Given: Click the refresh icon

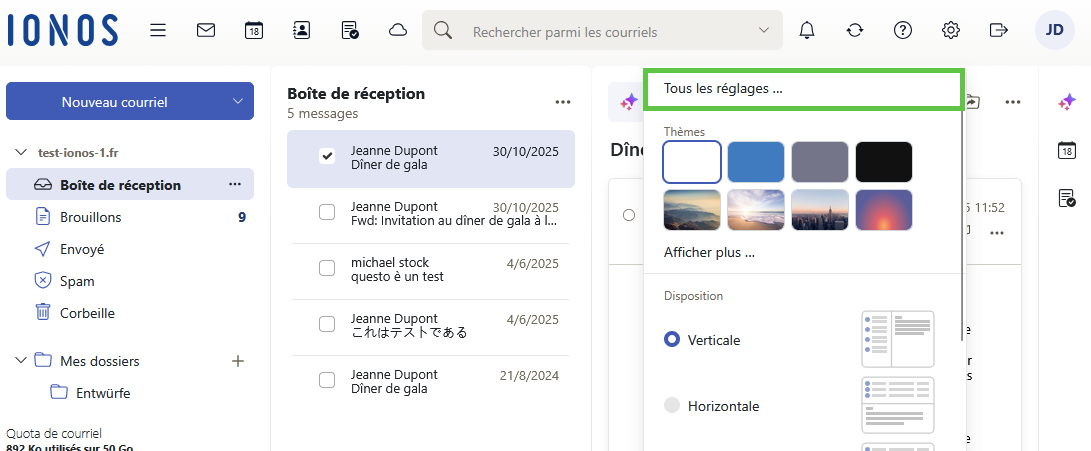Looking at the screenshot, I should (855, 30).
